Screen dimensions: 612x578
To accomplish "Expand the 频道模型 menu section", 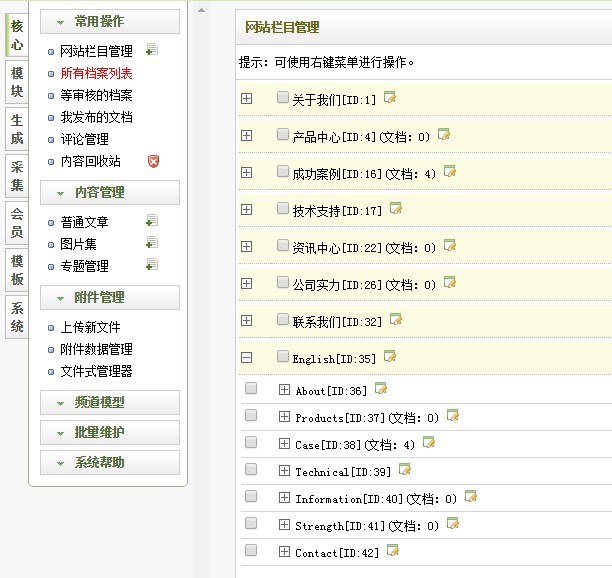I will [x=110, y=402].
